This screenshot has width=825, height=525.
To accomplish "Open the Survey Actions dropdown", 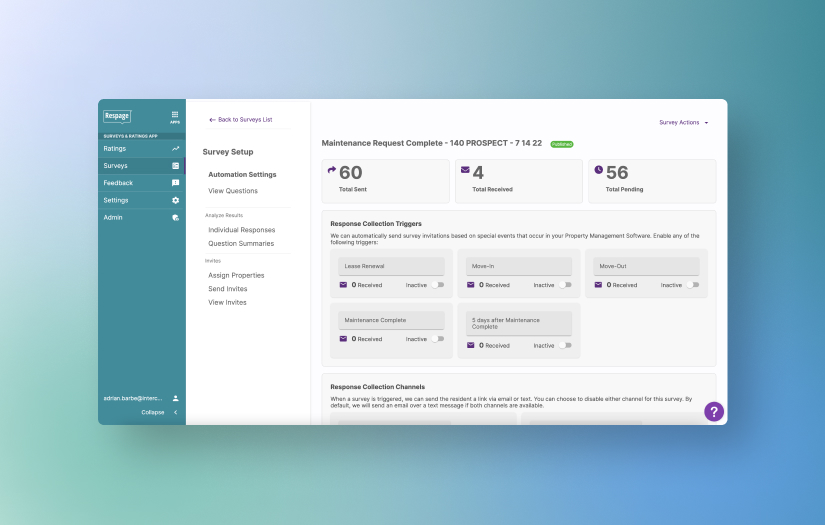I will click(683, 123).
